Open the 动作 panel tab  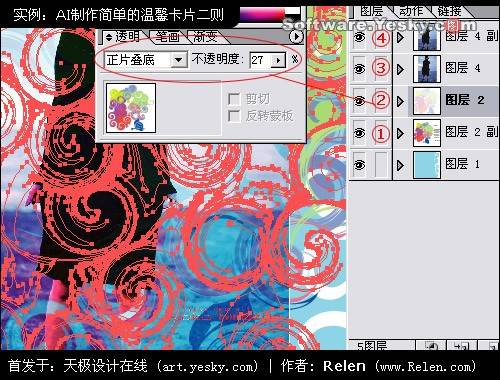(411, 11)
